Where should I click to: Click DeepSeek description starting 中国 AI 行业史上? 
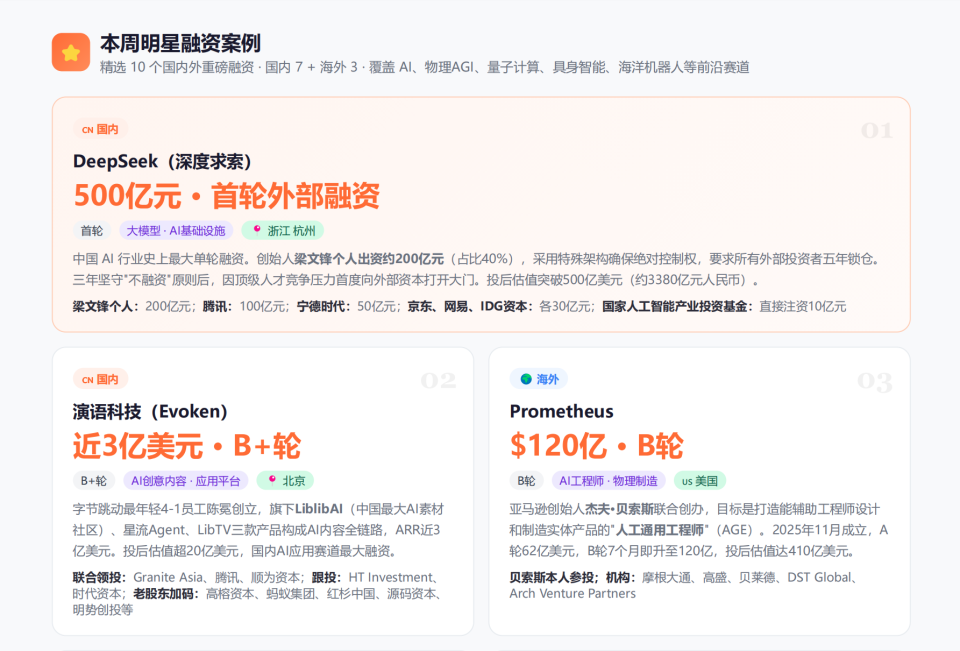click(x=477, y=269)
